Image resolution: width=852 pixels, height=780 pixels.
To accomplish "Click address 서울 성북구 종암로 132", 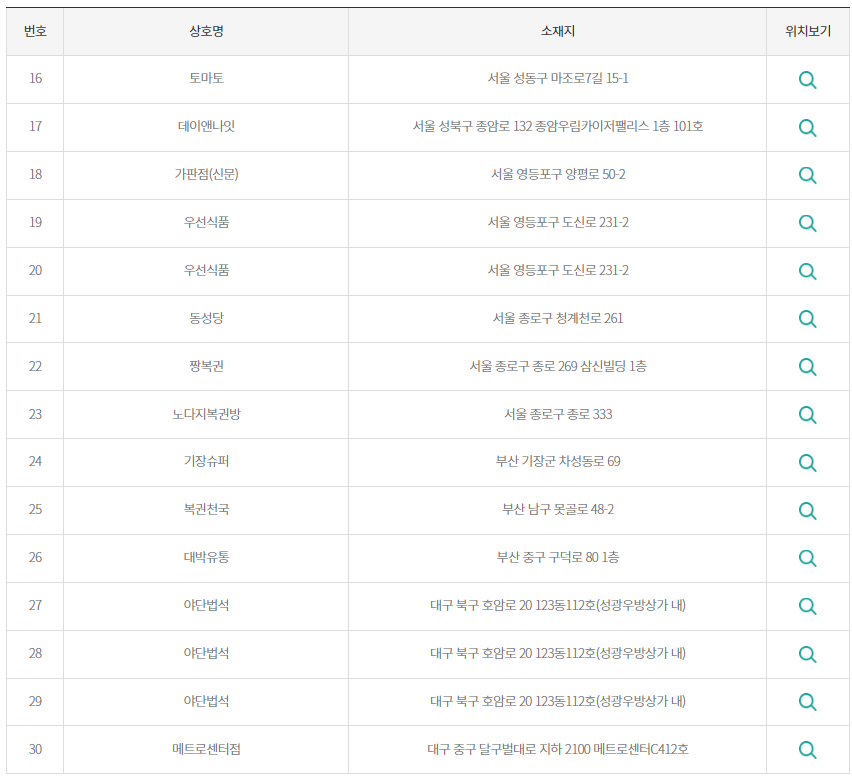I will point(472,126).
